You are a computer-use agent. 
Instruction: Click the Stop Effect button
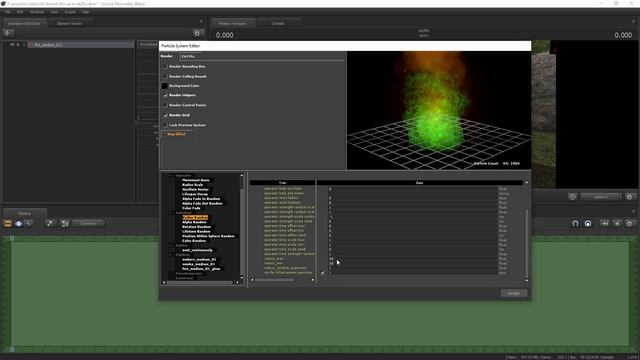click(176, 134)
